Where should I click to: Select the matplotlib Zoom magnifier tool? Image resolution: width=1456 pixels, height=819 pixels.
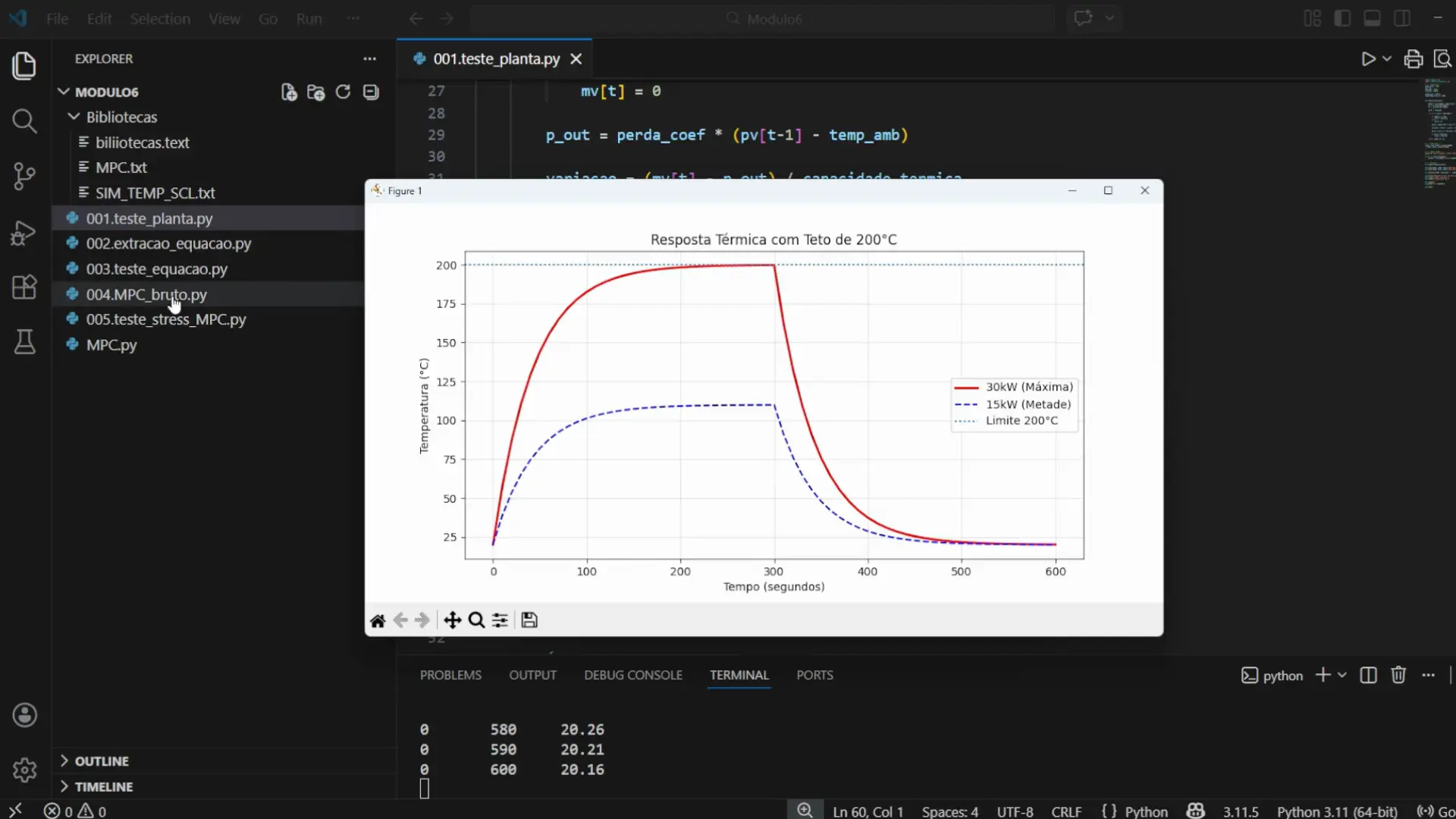pyautogui.click(x=476, y=620)
